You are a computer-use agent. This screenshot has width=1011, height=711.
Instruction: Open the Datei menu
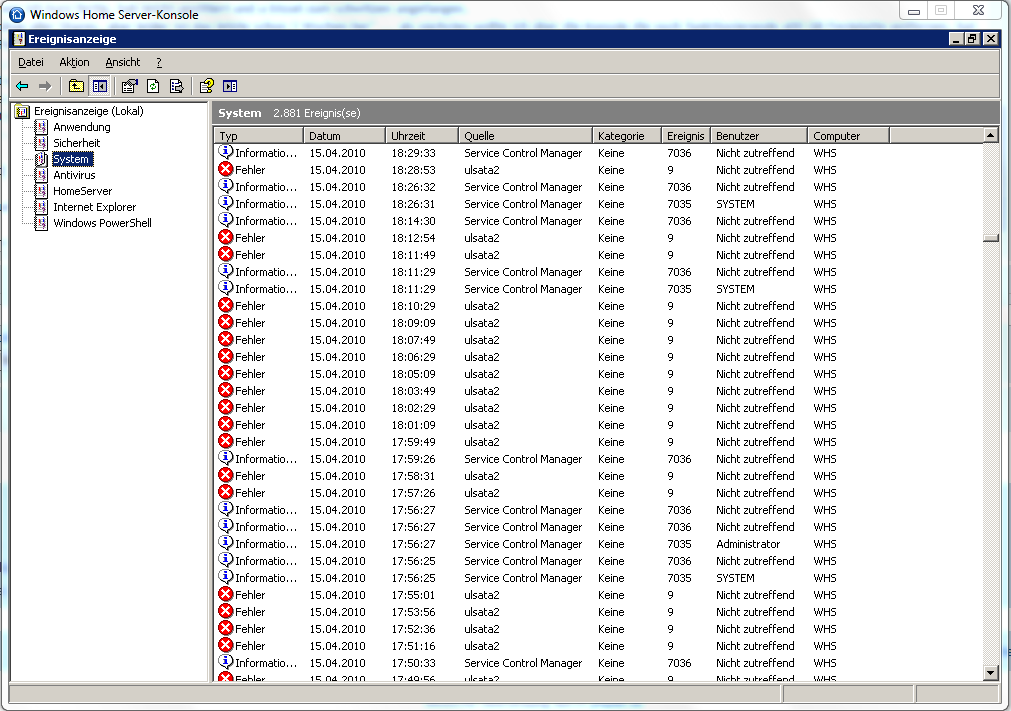pos(31,63)
